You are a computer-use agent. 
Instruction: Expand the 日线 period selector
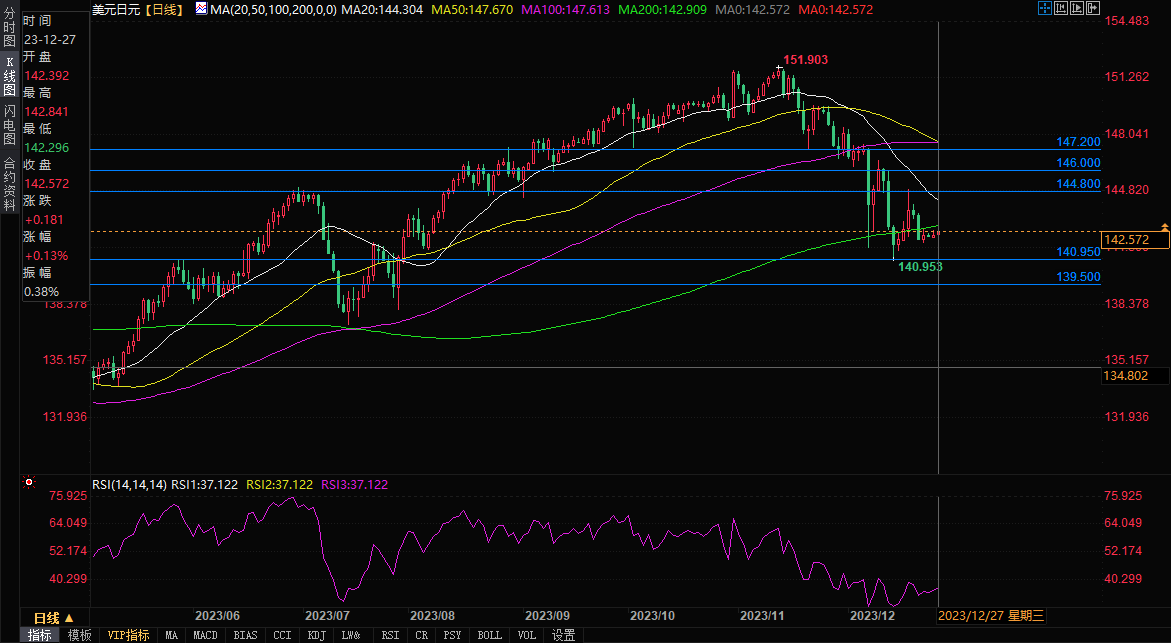pos(54,618)
